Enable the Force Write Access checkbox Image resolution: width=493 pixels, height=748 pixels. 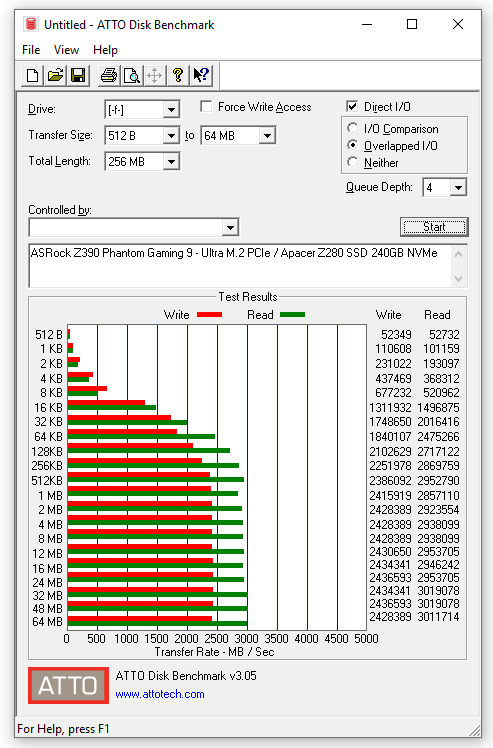click(206, 106)
